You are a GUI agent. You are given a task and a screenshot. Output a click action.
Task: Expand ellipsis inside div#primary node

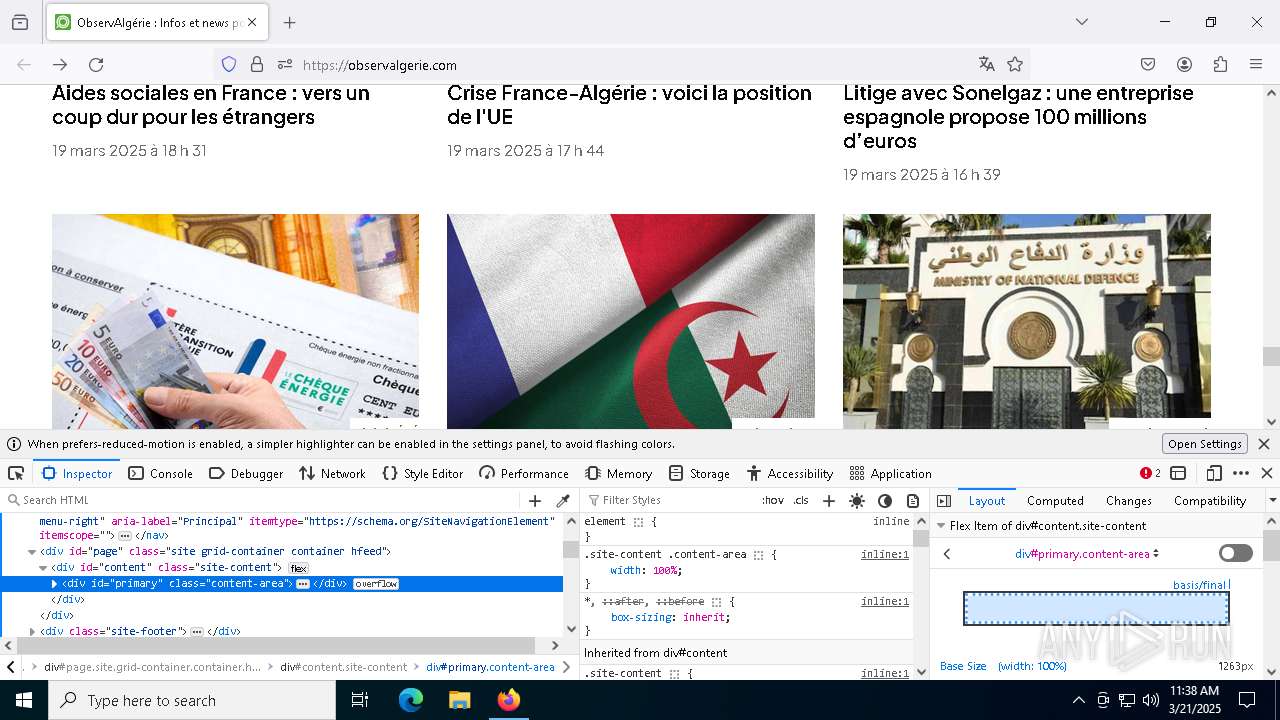[303, 584]
